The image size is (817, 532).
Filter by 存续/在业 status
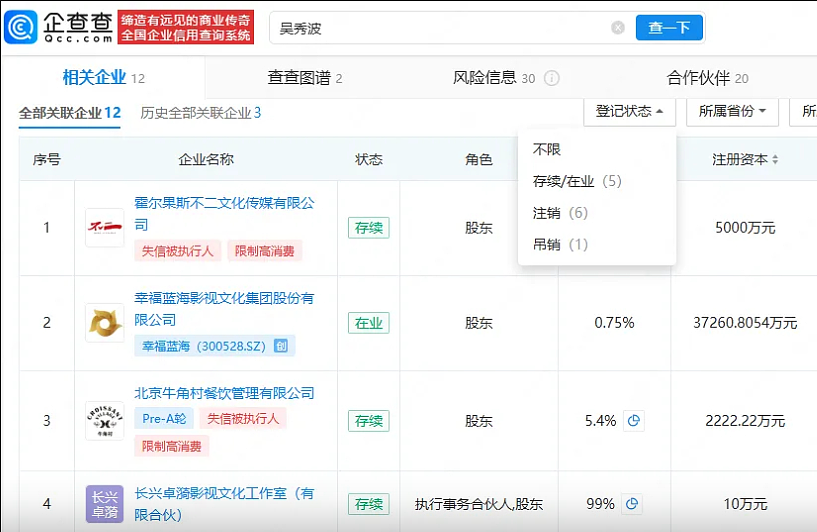coord(577,181)
